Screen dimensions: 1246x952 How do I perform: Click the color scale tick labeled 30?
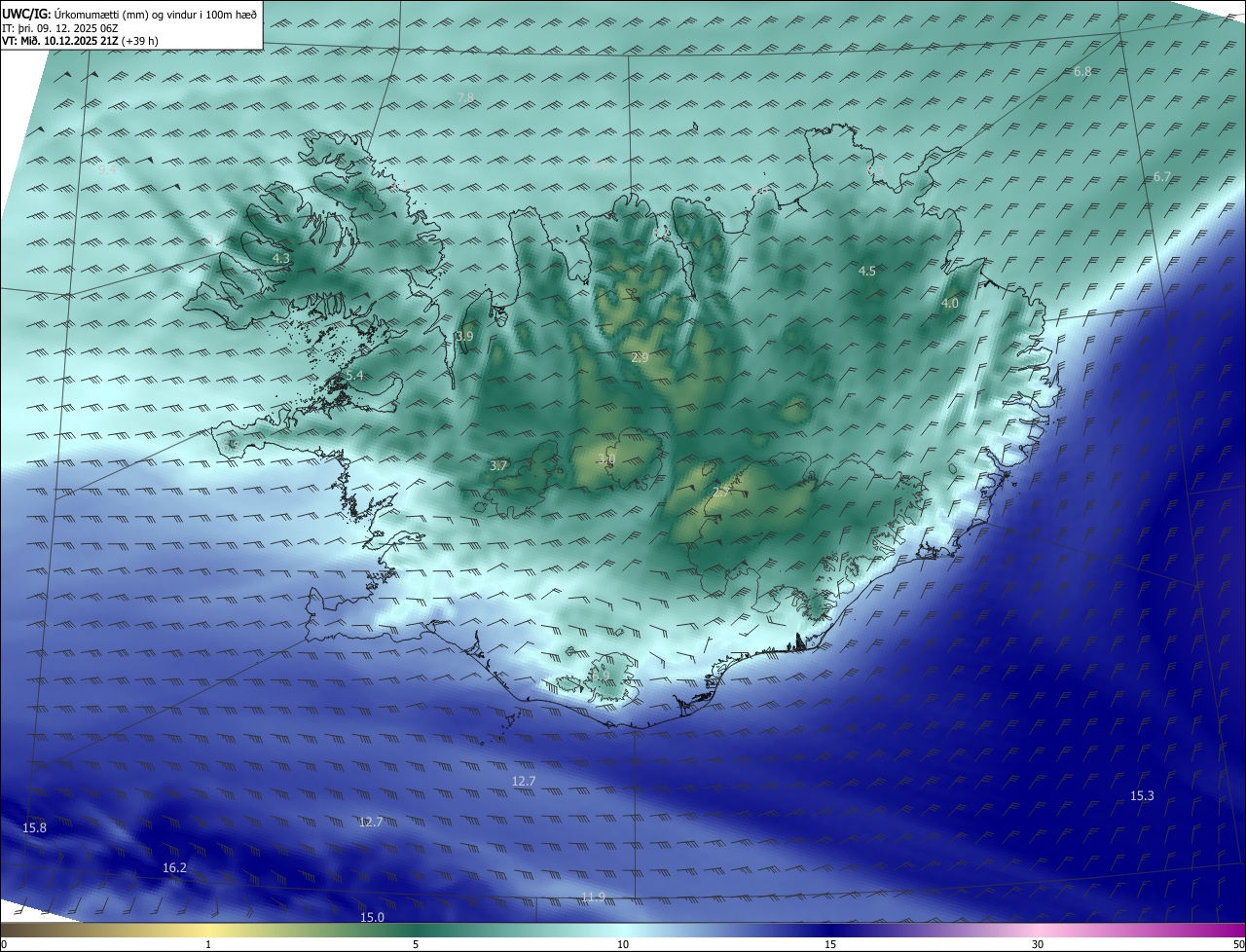1038,945
